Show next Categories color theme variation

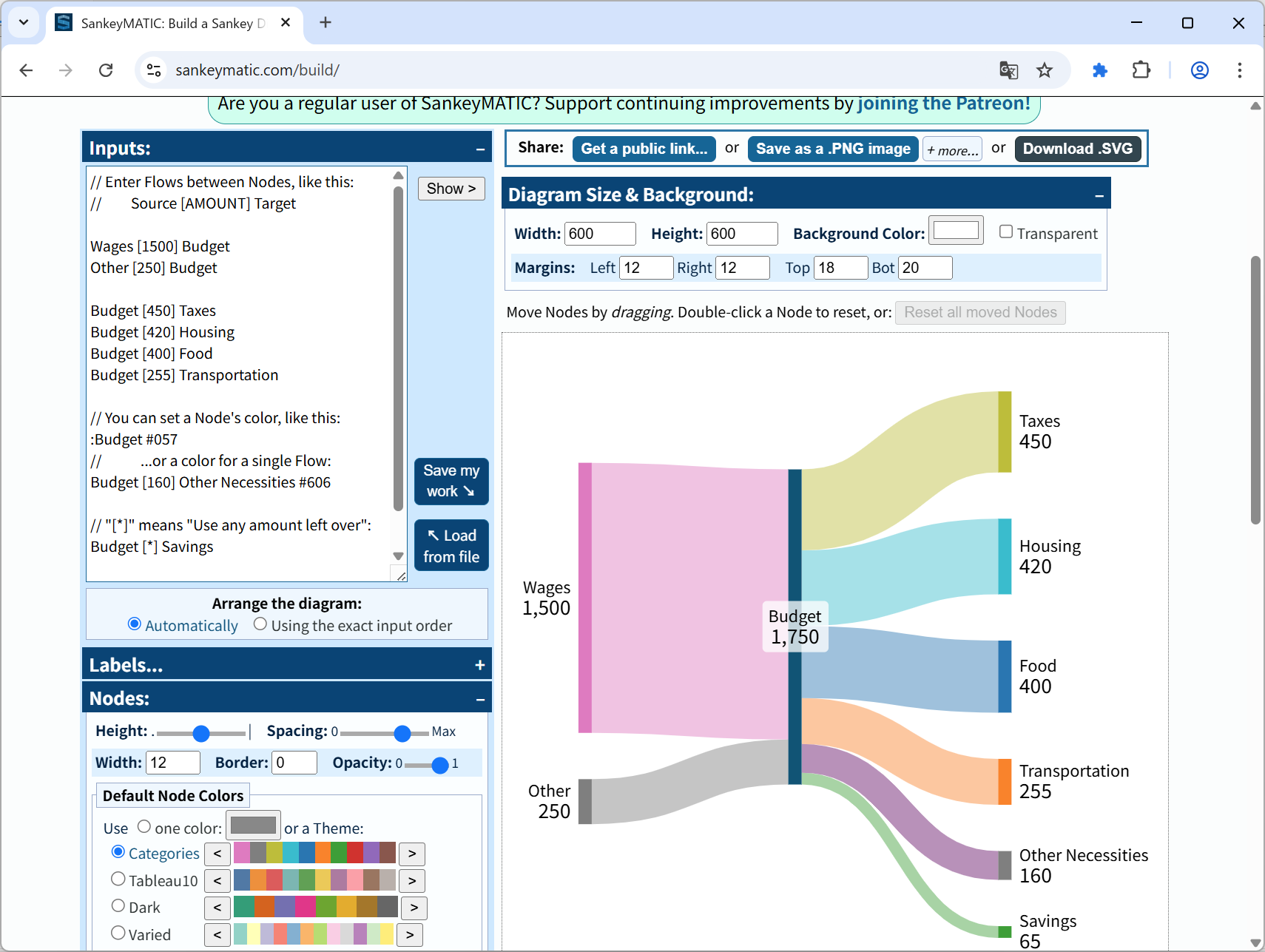[x=412, y=854]
